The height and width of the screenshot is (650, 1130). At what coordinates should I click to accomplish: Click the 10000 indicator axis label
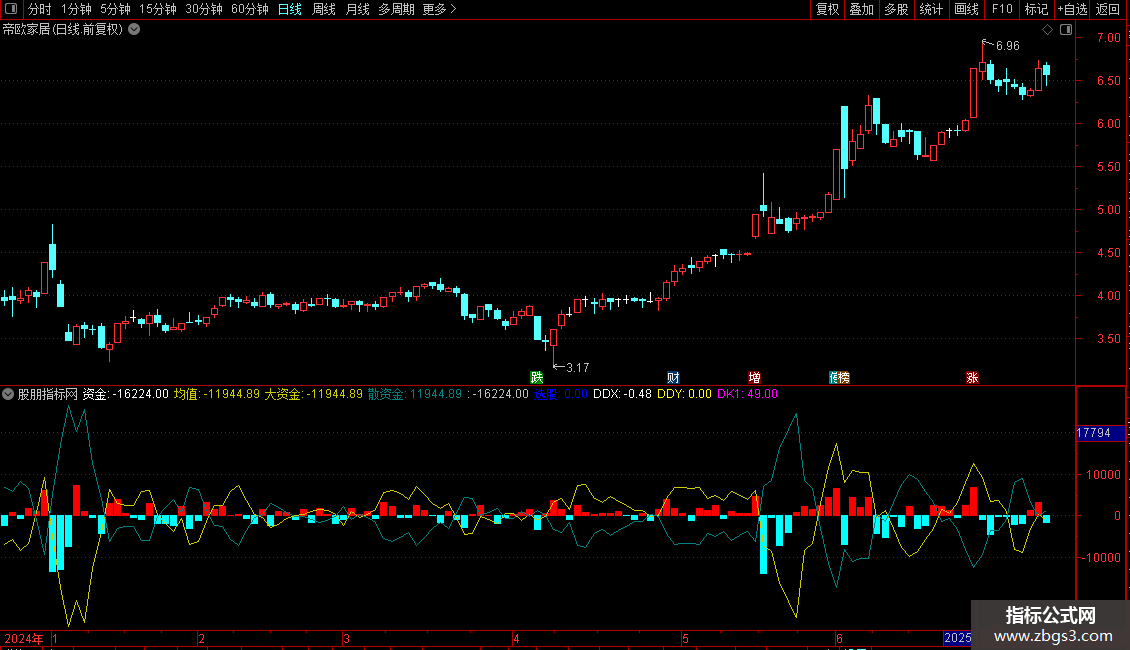[1103, 475]
